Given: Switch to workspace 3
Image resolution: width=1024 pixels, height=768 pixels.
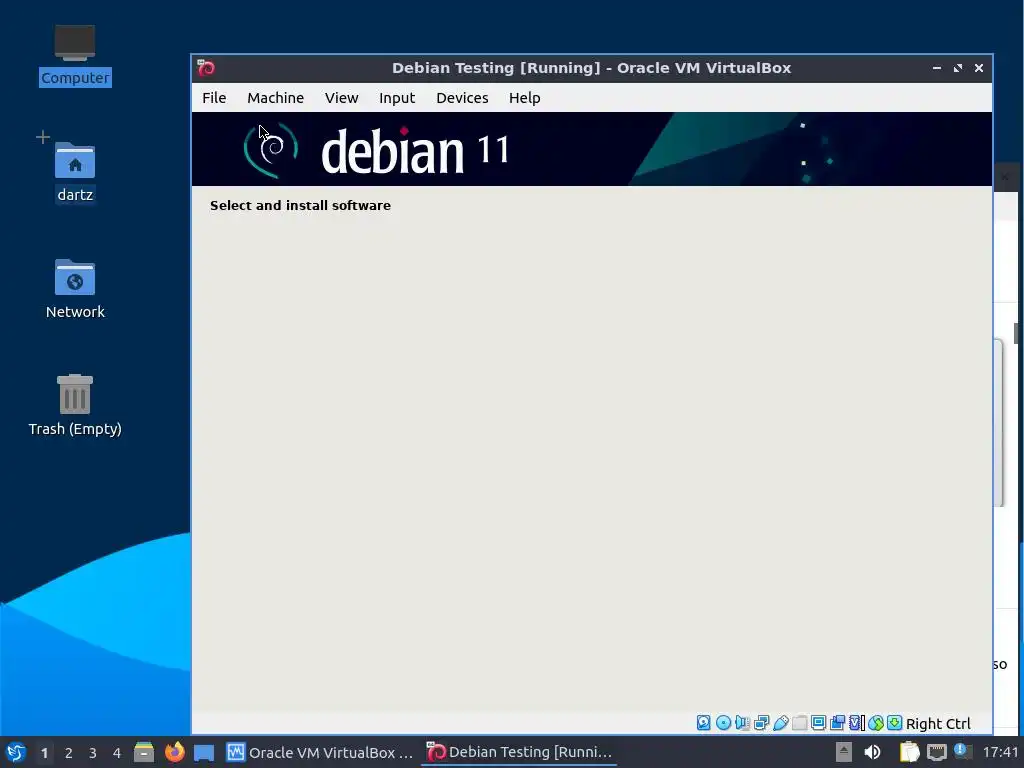Looking at the screenshot, I should [93, 753].
